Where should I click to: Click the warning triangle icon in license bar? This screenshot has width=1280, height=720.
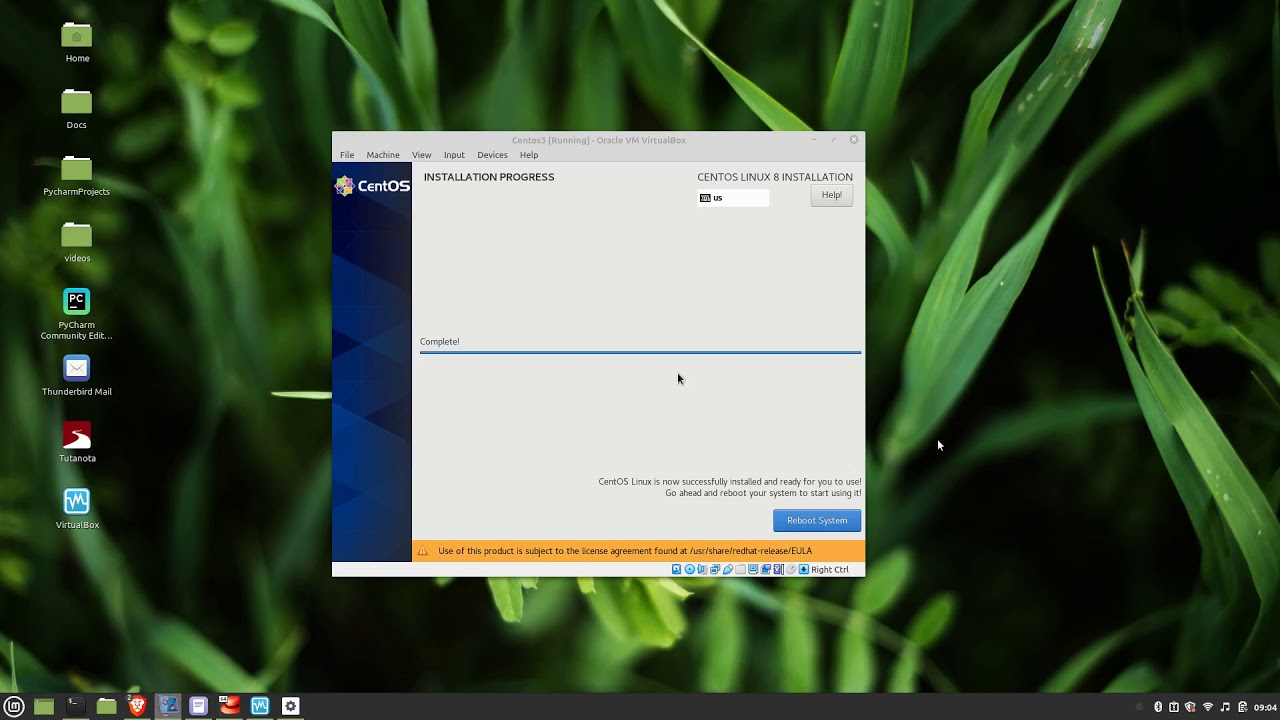point(423,551)
